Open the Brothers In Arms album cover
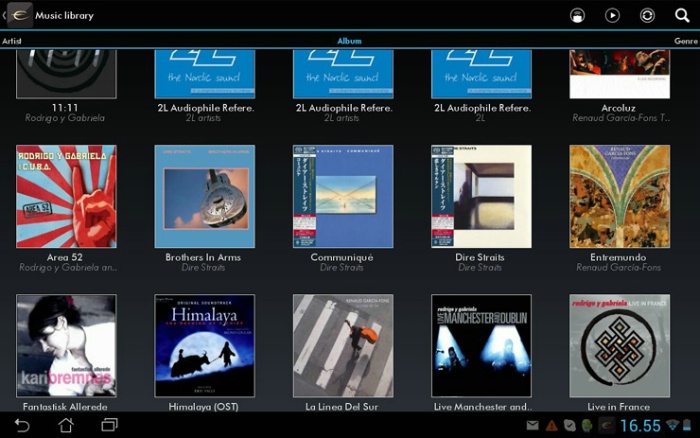 click(205, 196)
